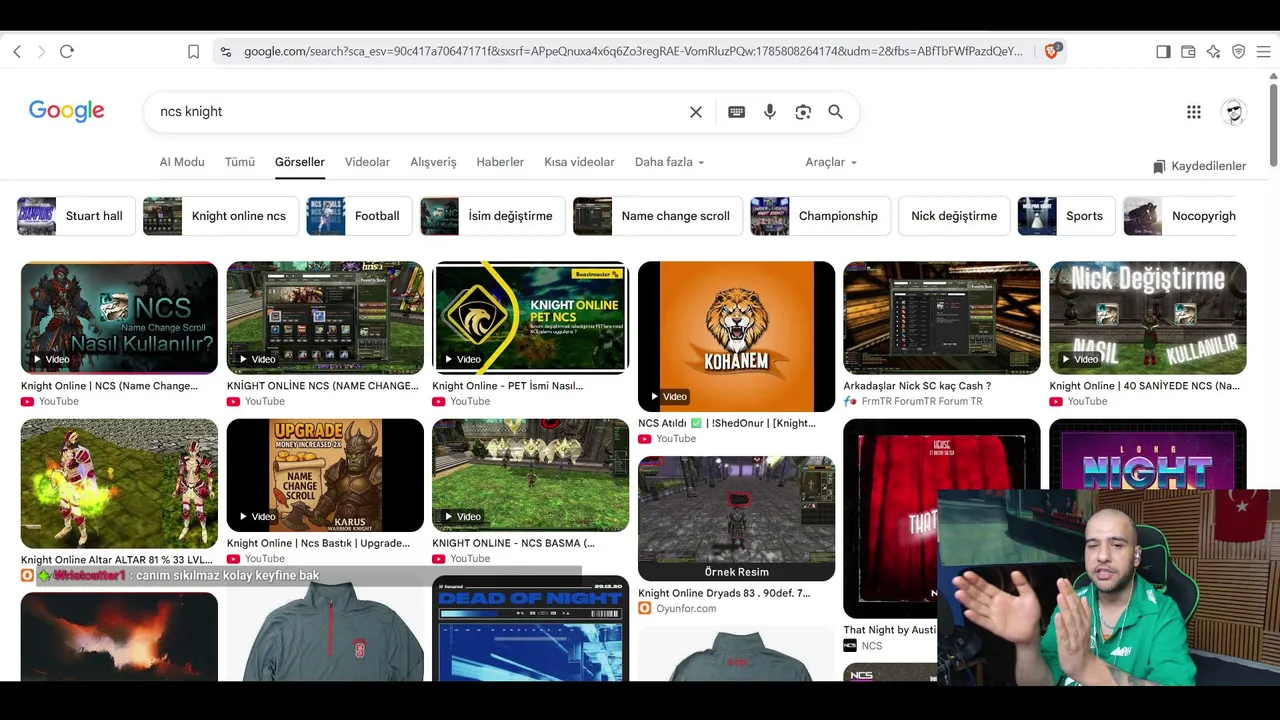
Task: Click the URL address bar
Action: pos(633,51)
